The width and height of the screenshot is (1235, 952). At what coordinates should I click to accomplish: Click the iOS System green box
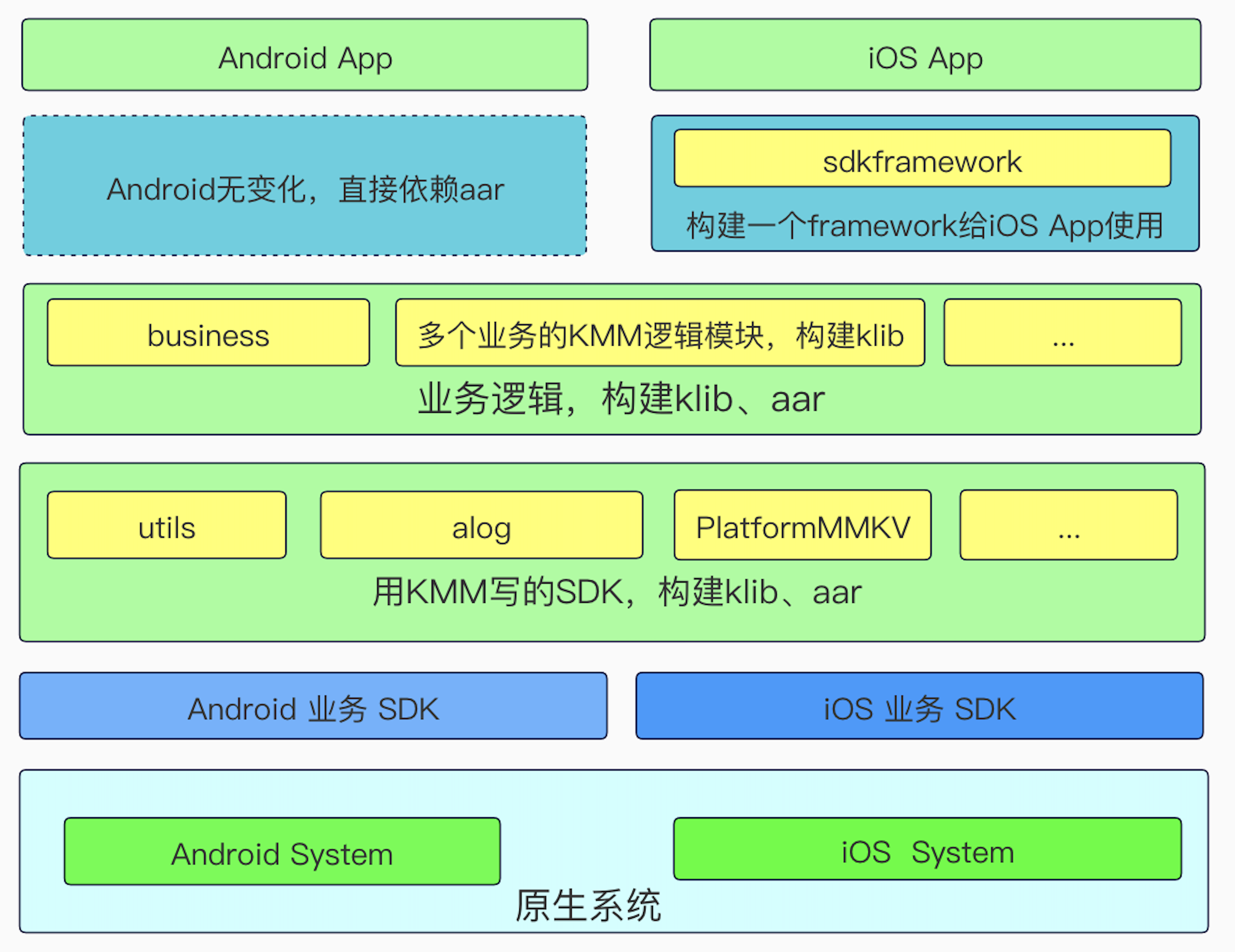coord(927,849)
